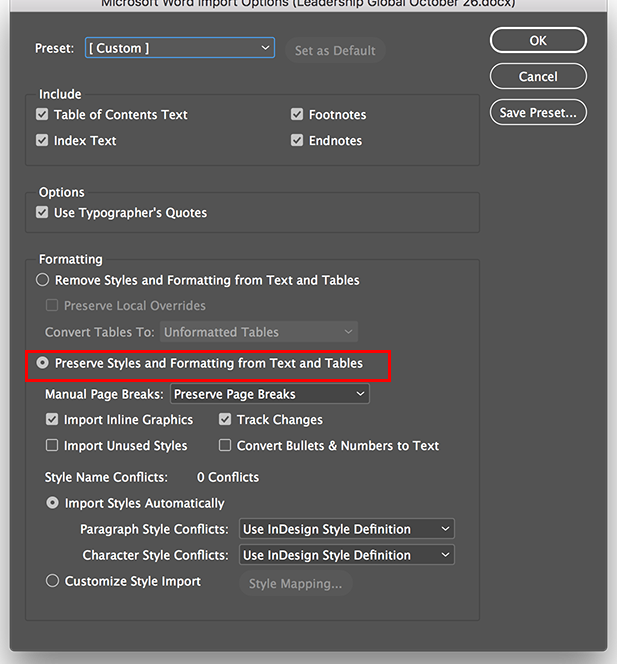Select Remove Styles and Formatting radio
The width and height of the screenshot is (617, 664).
point(43,281)
